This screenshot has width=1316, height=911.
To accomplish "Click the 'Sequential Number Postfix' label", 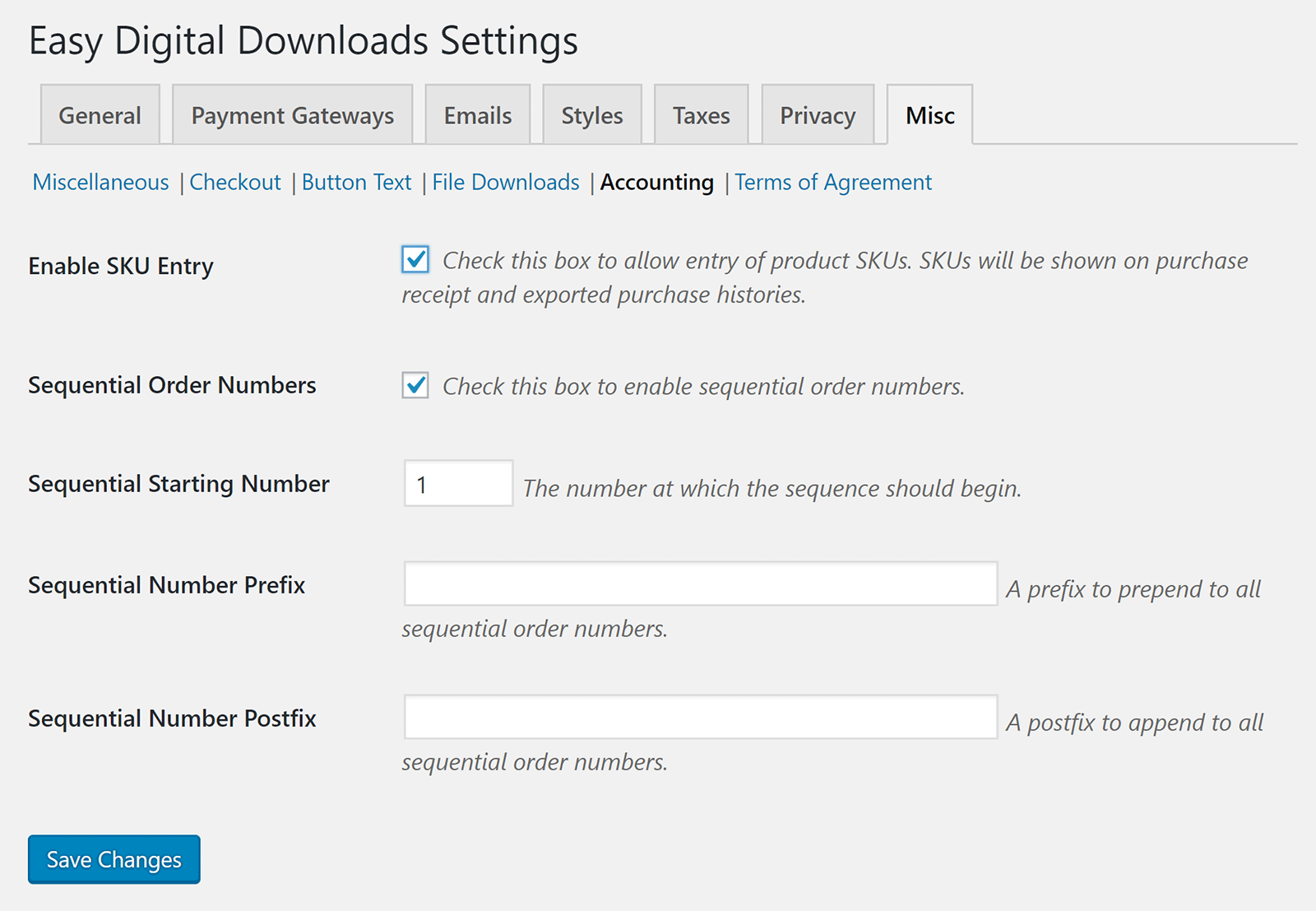I will (x=172, y=718).
